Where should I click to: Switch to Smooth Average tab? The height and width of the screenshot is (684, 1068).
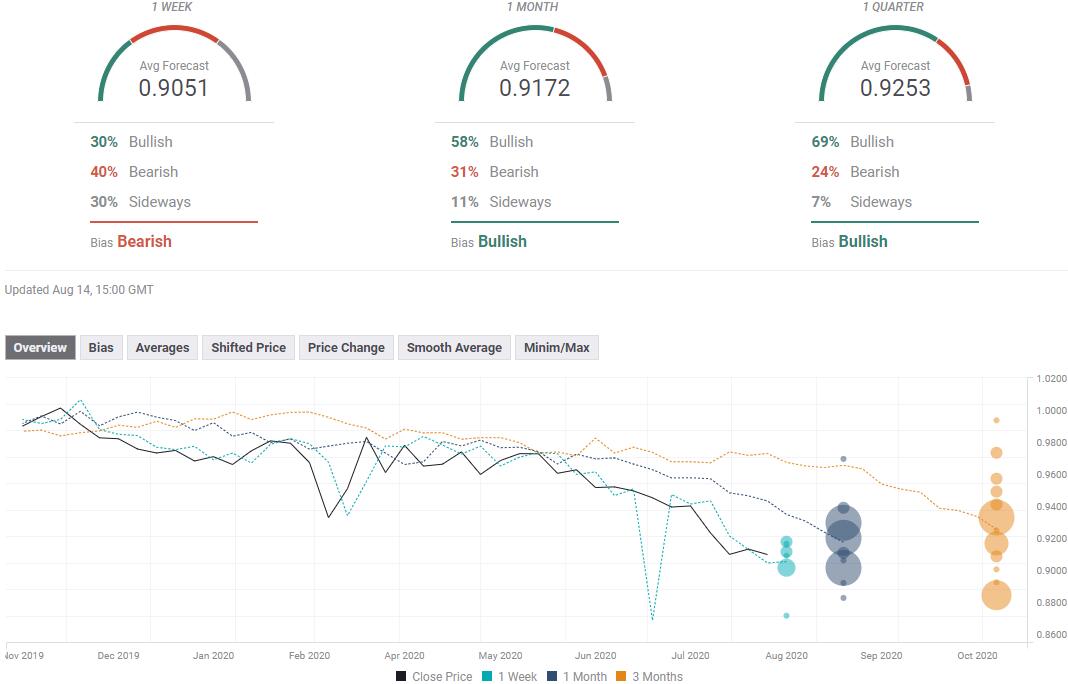(x=454, y=347)
